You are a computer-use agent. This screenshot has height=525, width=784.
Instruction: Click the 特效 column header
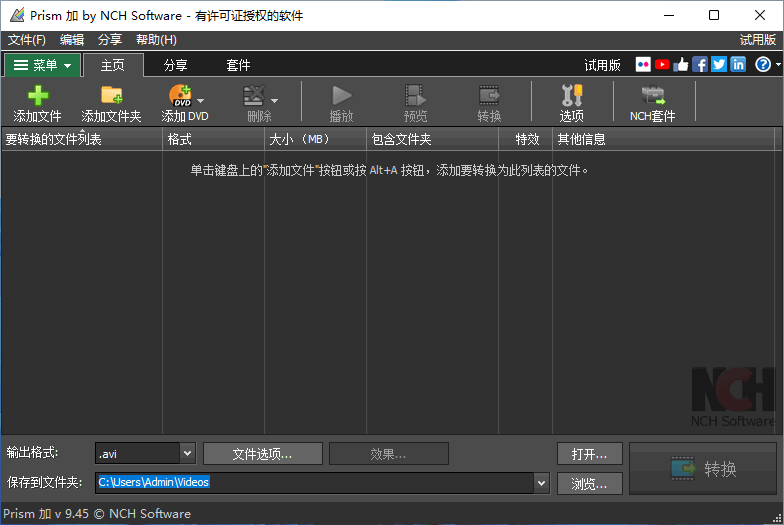point(526,139)
